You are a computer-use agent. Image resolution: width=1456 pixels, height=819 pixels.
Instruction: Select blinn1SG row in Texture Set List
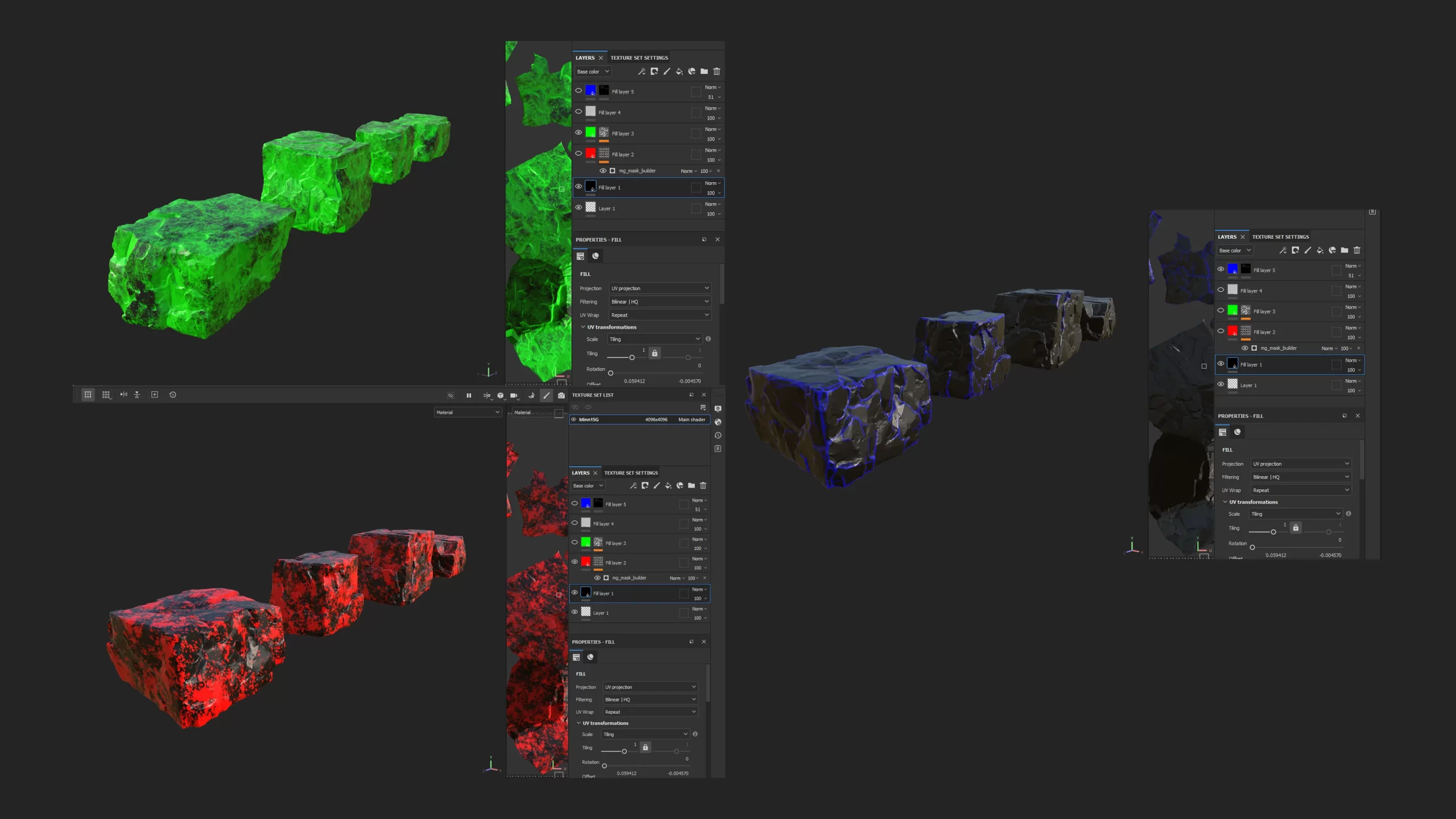point(640,420)
